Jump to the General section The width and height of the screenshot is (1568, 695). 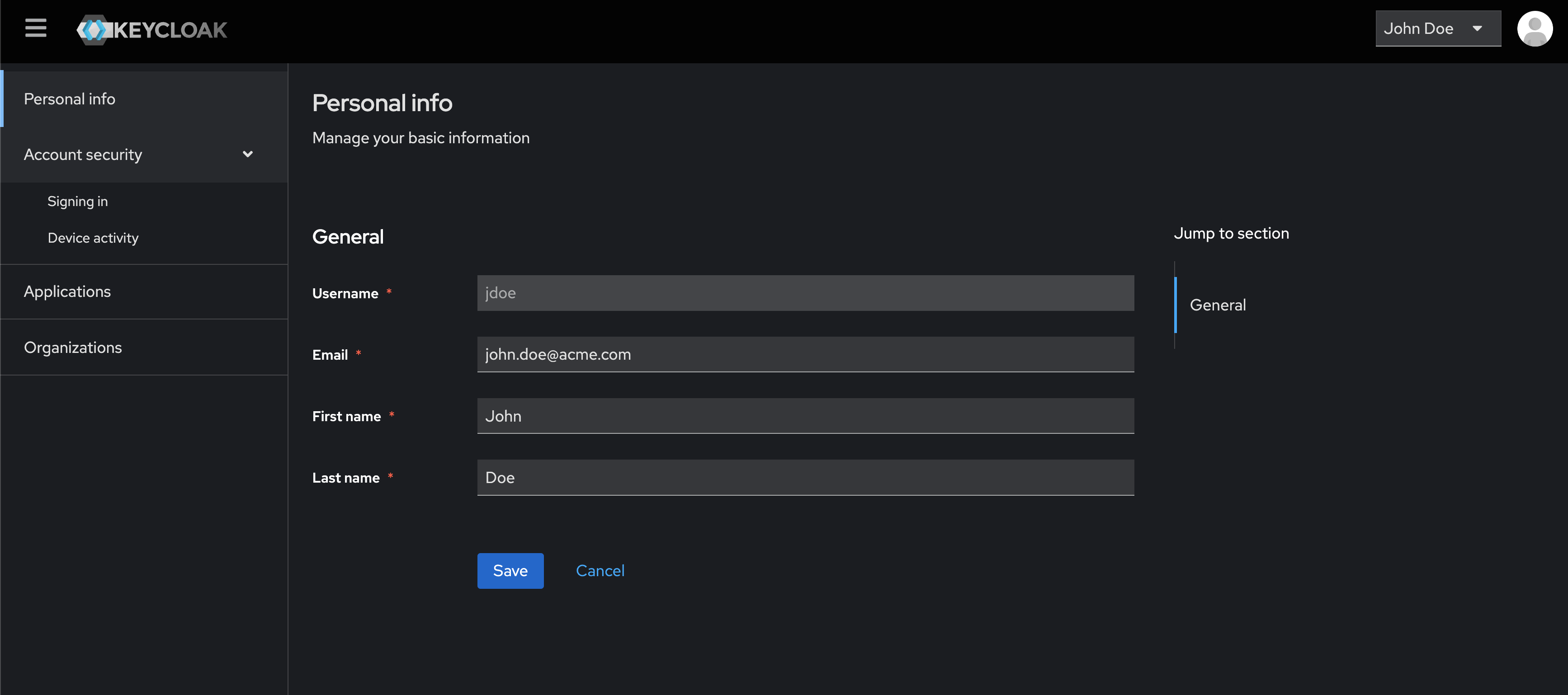pyautogui.click(x=1218, y=304)
